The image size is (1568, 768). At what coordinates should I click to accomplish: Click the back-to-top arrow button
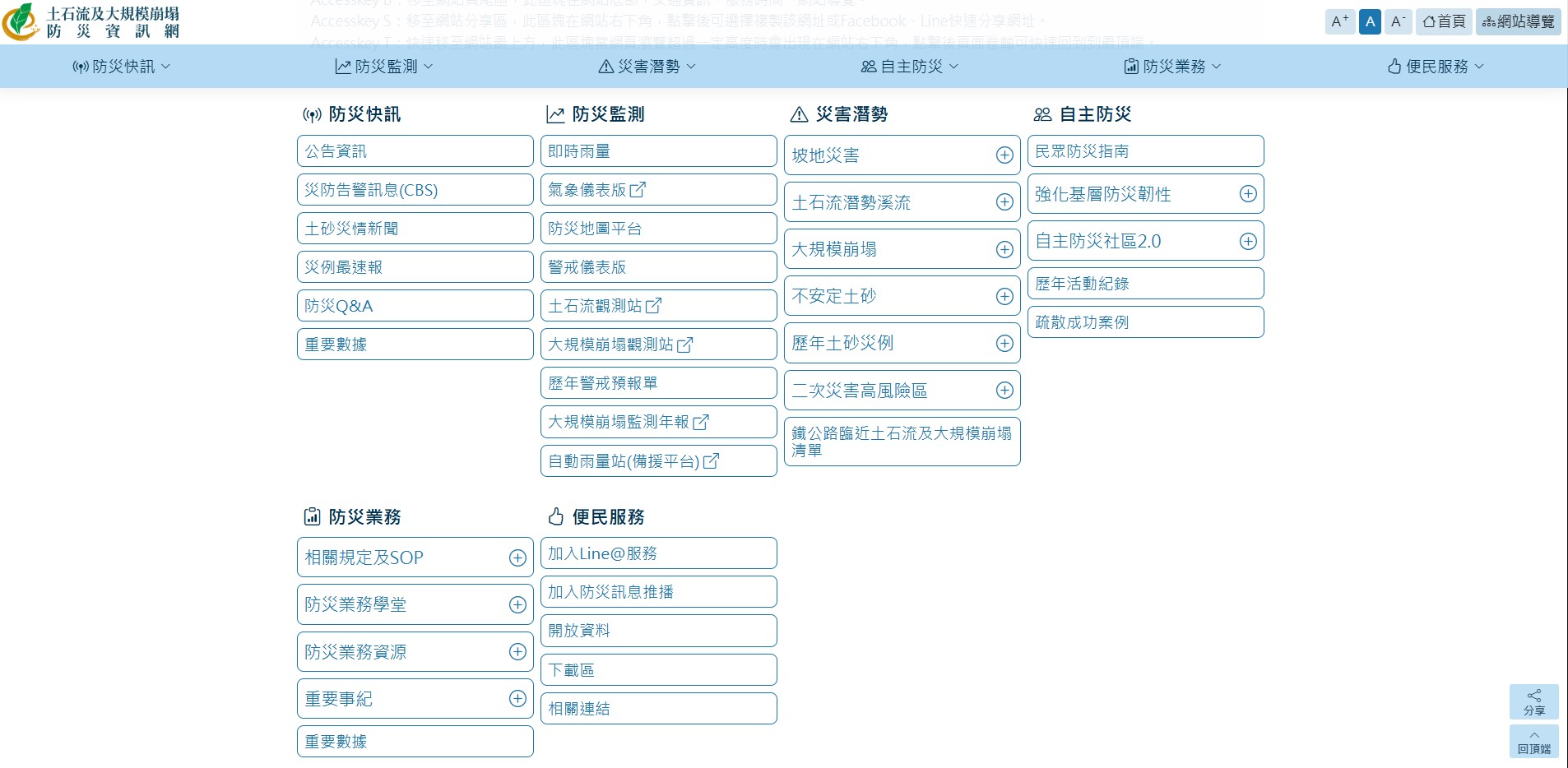1533,741
